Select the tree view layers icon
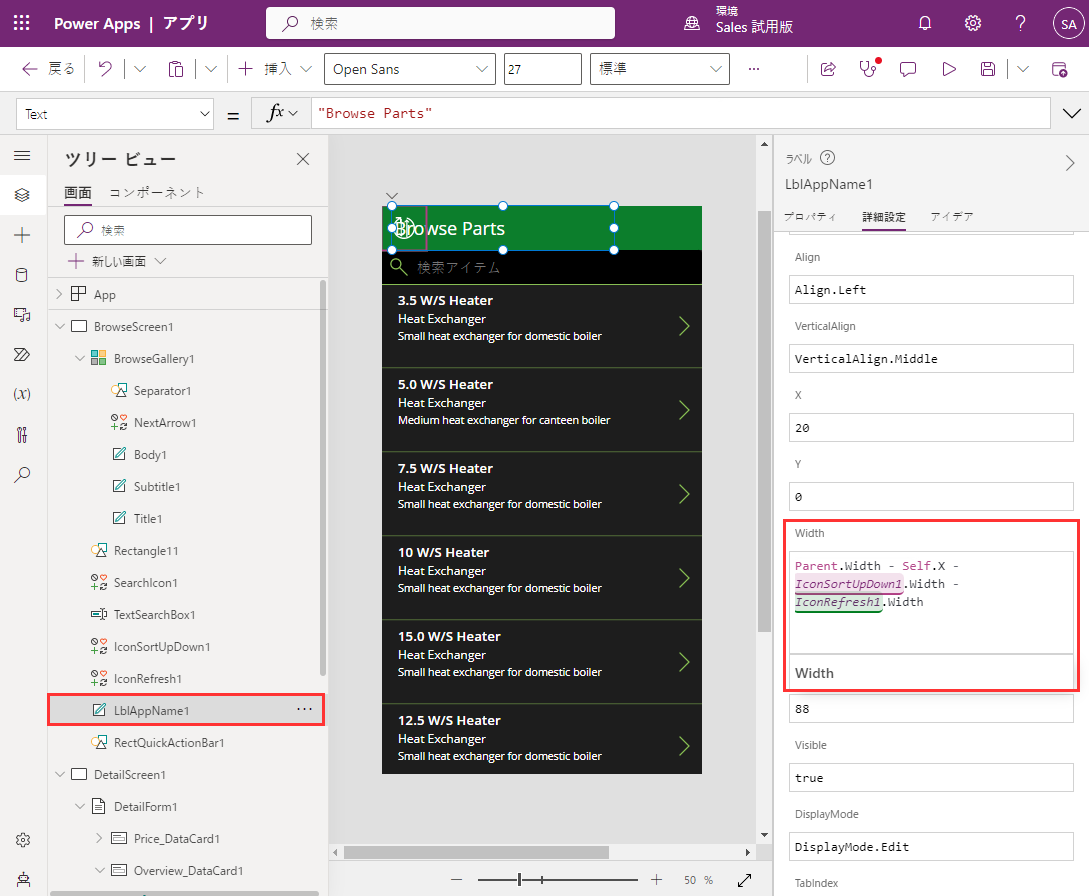 22,195
